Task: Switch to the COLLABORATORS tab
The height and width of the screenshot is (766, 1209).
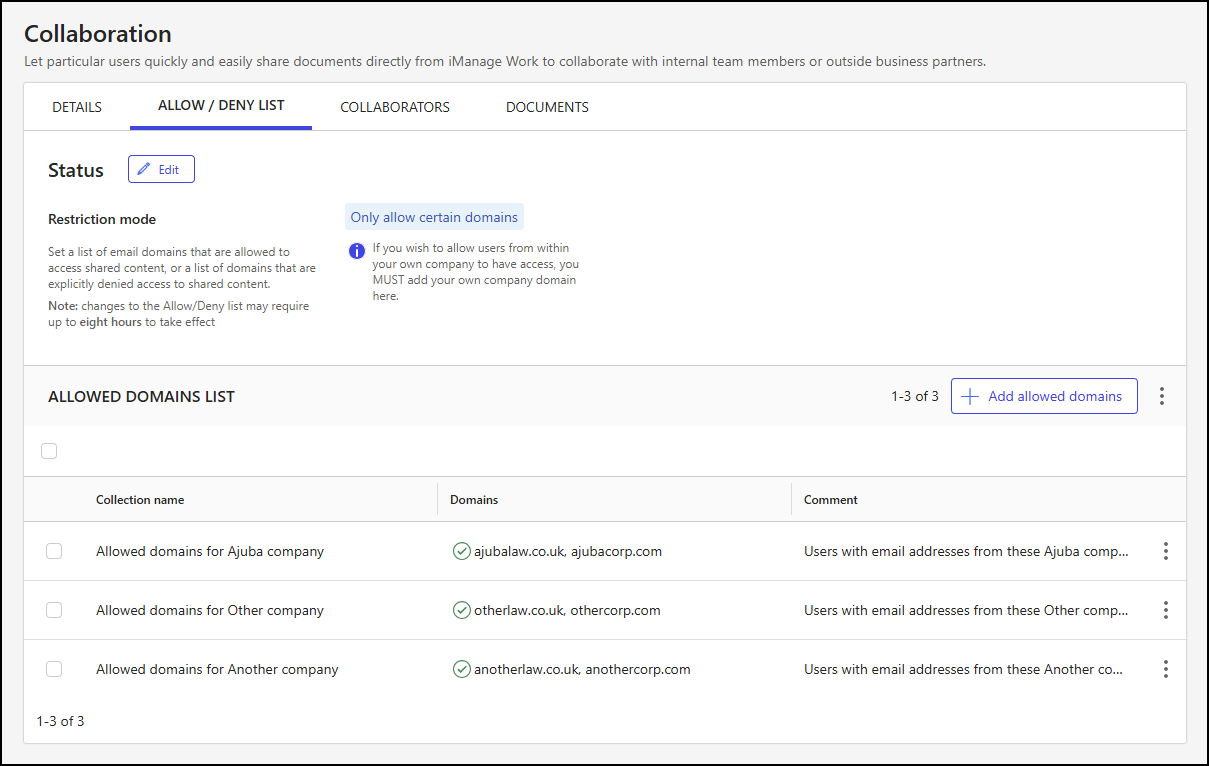Action: pyautogui.click(x=394, y=106)
